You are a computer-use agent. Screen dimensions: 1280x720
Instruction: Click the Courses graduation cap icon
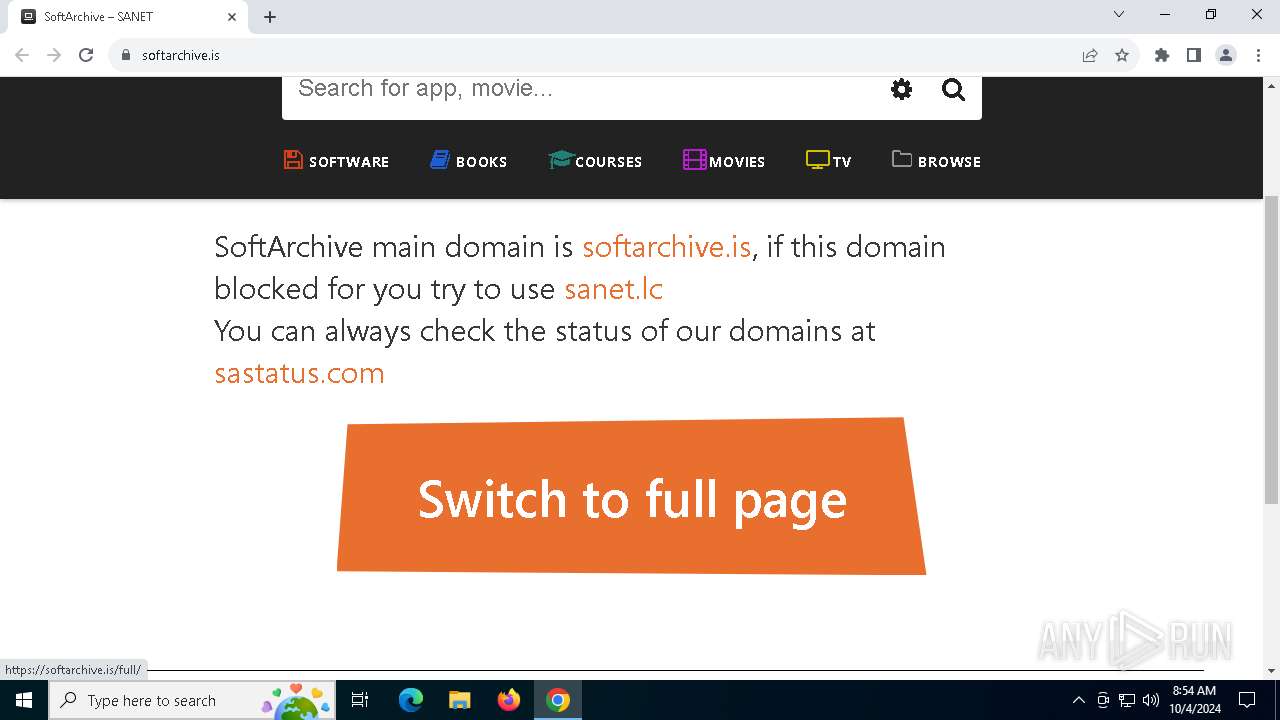tap(560, 160)
